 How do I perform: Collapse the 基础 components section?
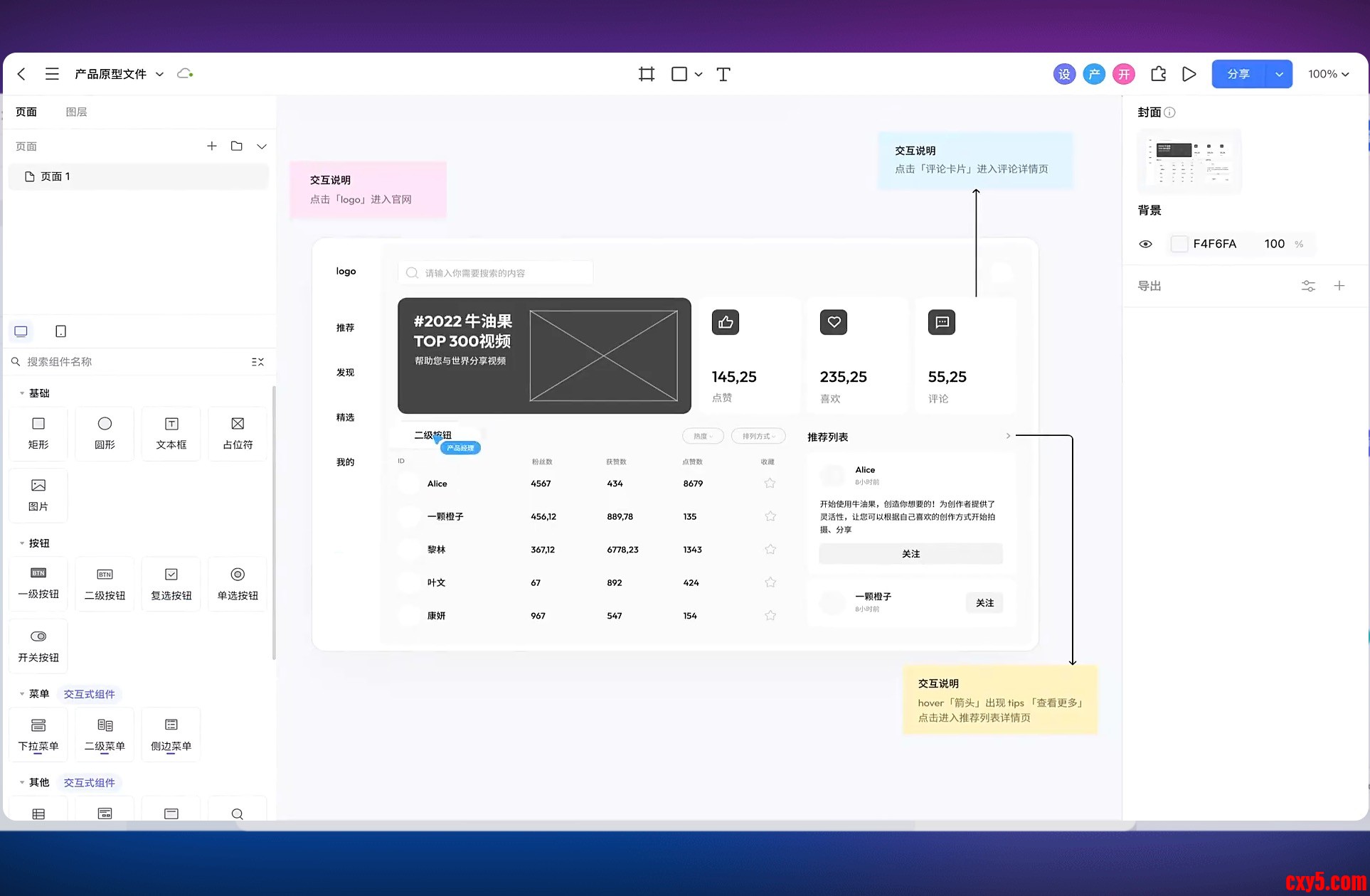(x=21, y=393)
